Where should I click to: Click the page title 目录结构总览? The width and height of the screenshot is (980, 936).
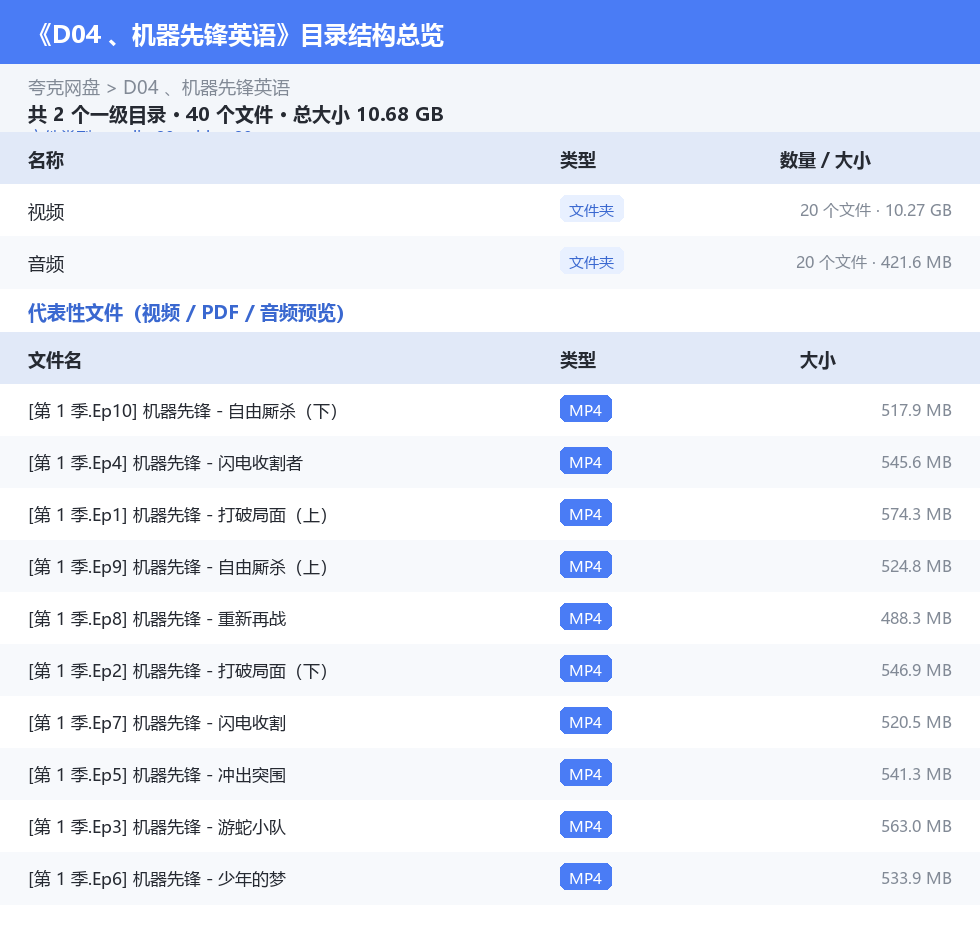coord(372,36)
